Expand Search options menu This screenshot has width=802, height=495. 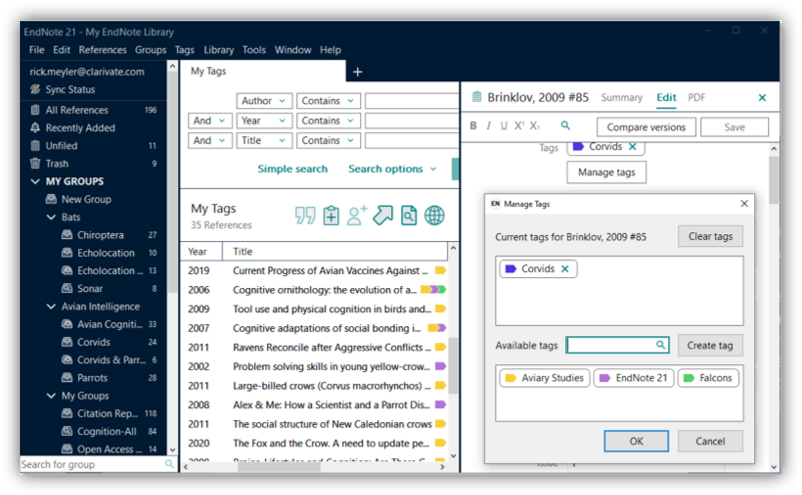392,169
